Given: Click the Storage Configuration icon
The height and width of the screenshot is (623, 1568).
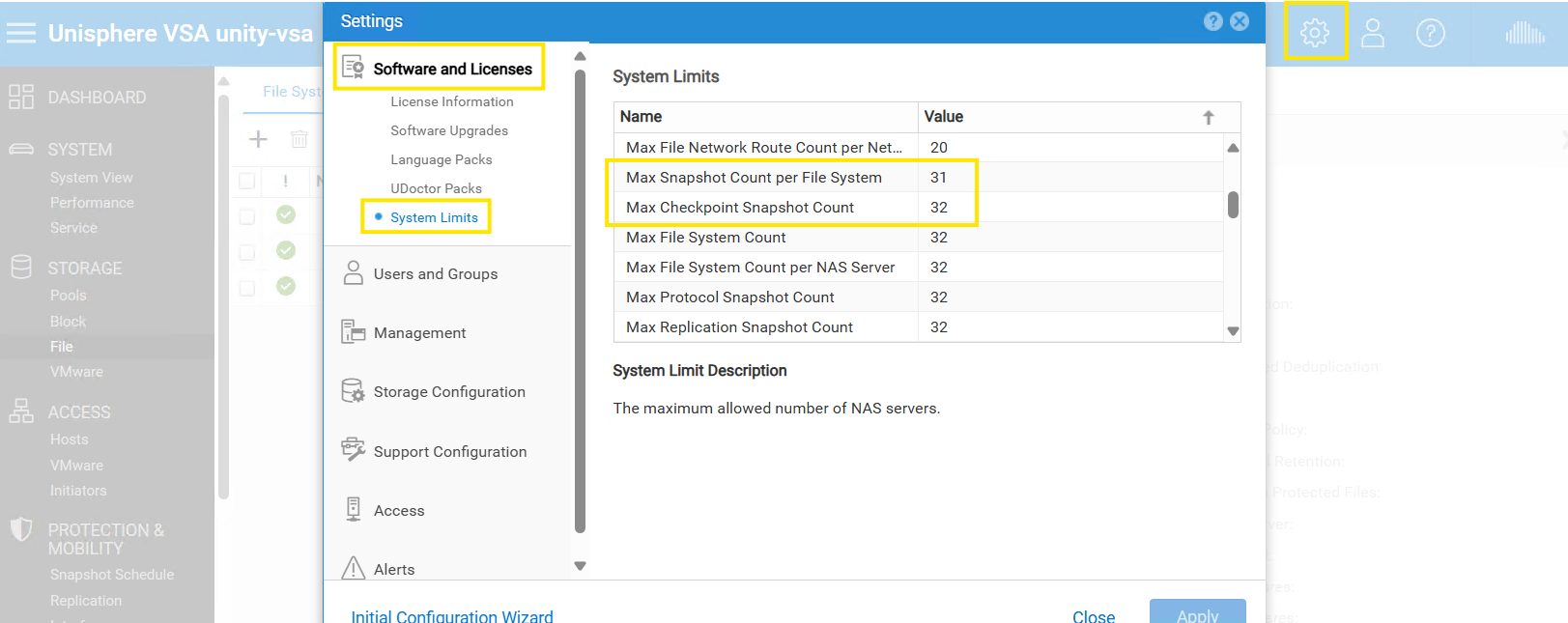Looking at the screenshot, I should point(354,391).
